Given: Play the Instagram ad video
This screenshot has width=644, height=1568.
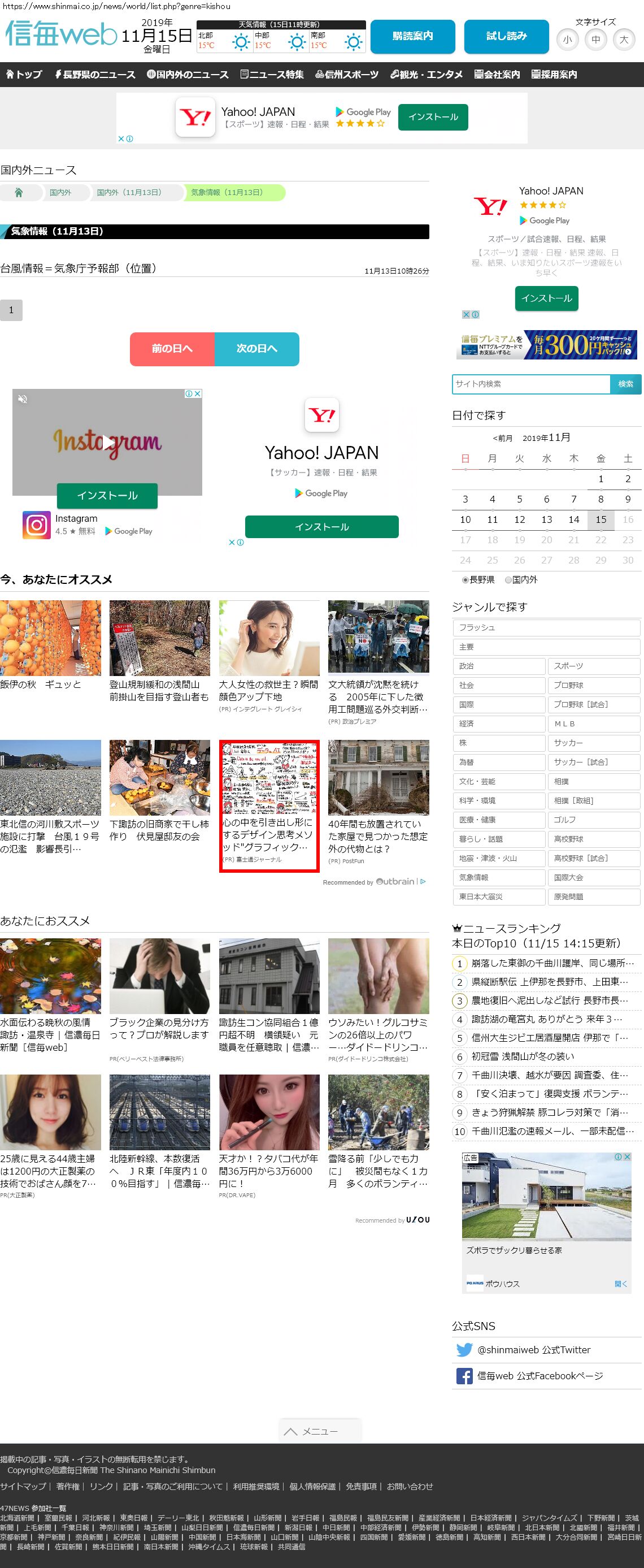Looking at the screenshot, I should (x=108, y=442).
